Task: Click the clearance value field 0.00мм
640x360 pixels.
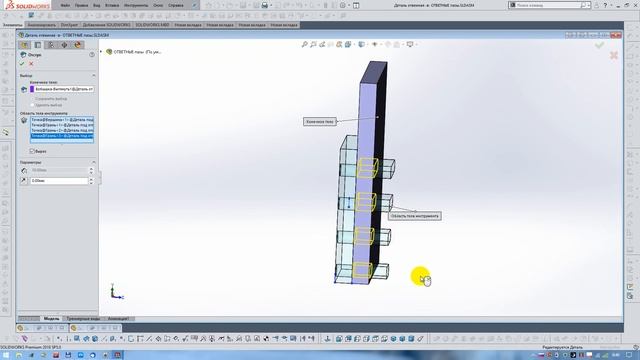Action: point(59,180)
